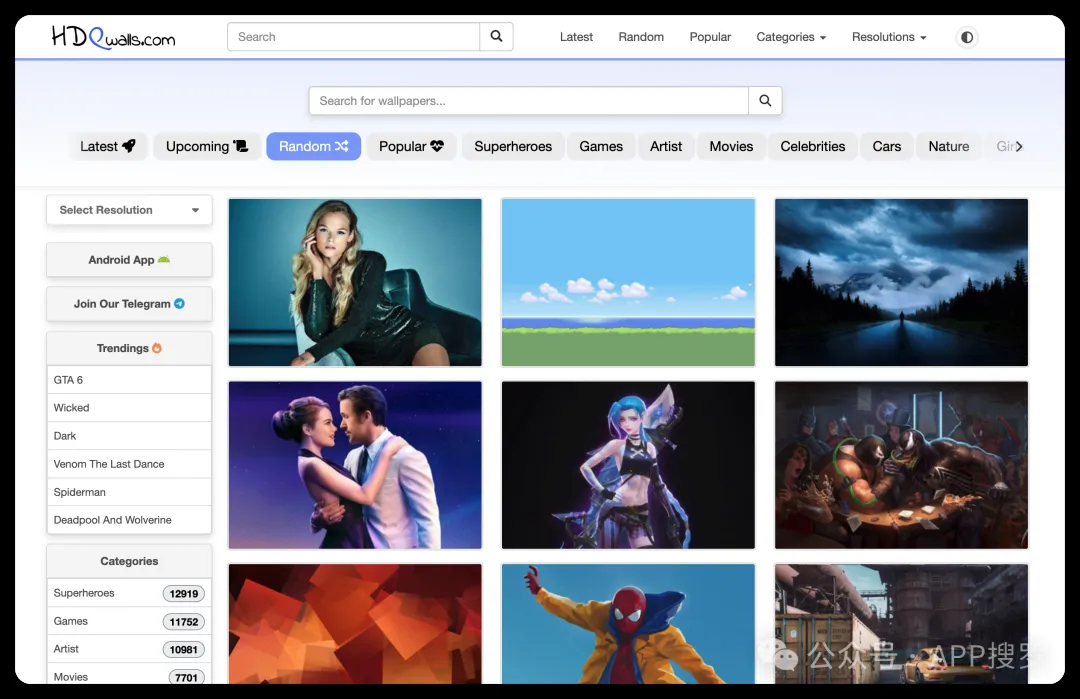
Task: Click the Trendings header
Action: (x=129, y=348)
